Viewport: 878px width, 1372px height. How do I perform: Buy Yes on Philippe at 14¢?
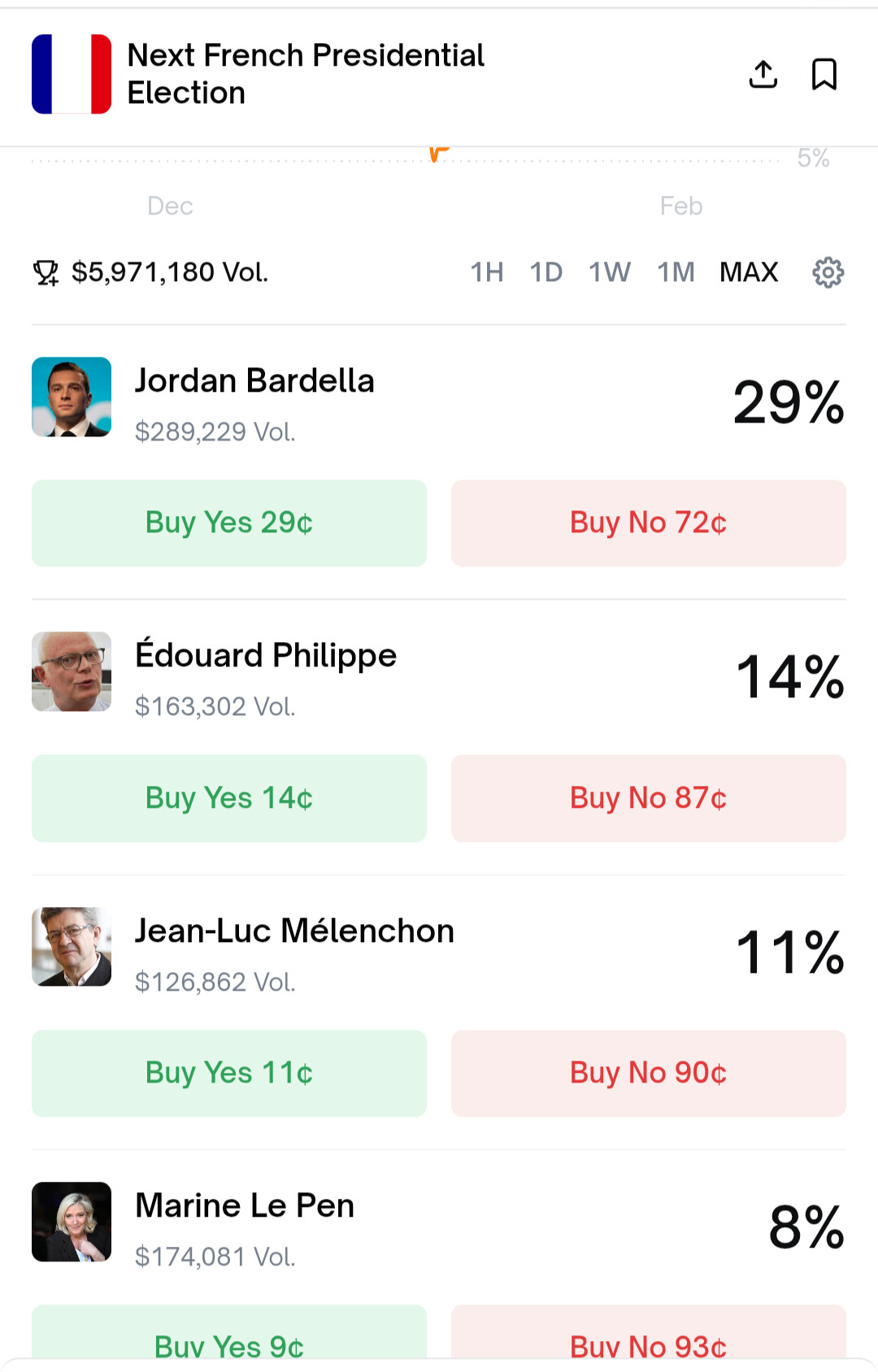[x=228, y=797]
